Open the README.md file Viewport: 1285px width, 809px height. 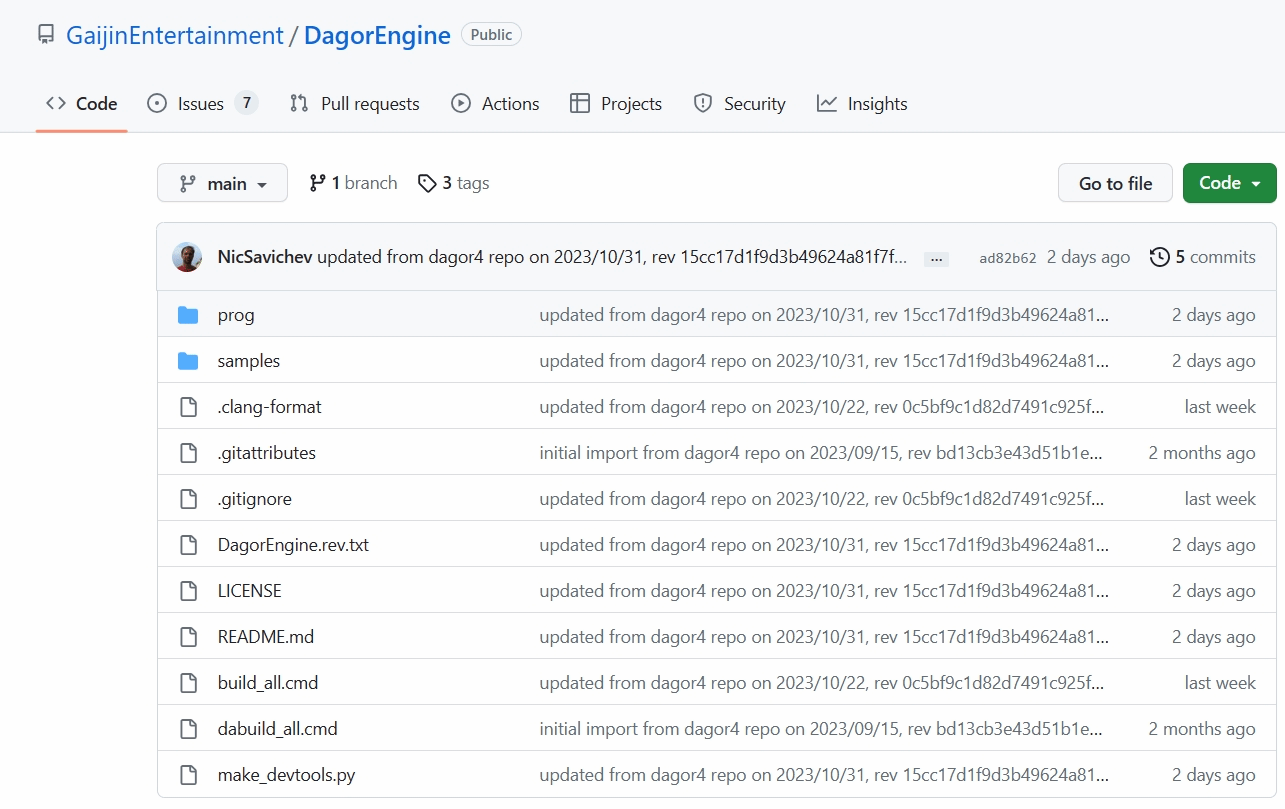(266, 637)
